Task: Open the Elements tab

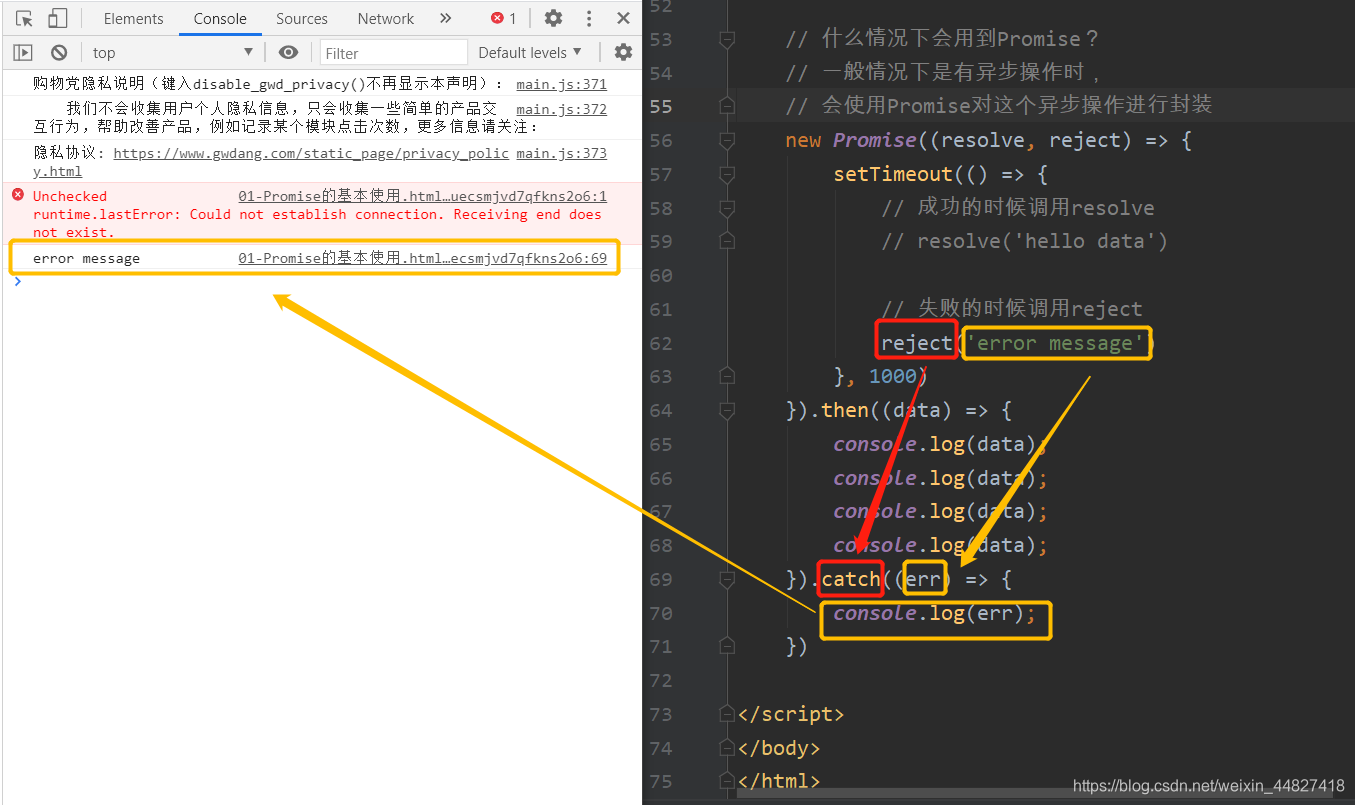Action: tap(133, 18)
